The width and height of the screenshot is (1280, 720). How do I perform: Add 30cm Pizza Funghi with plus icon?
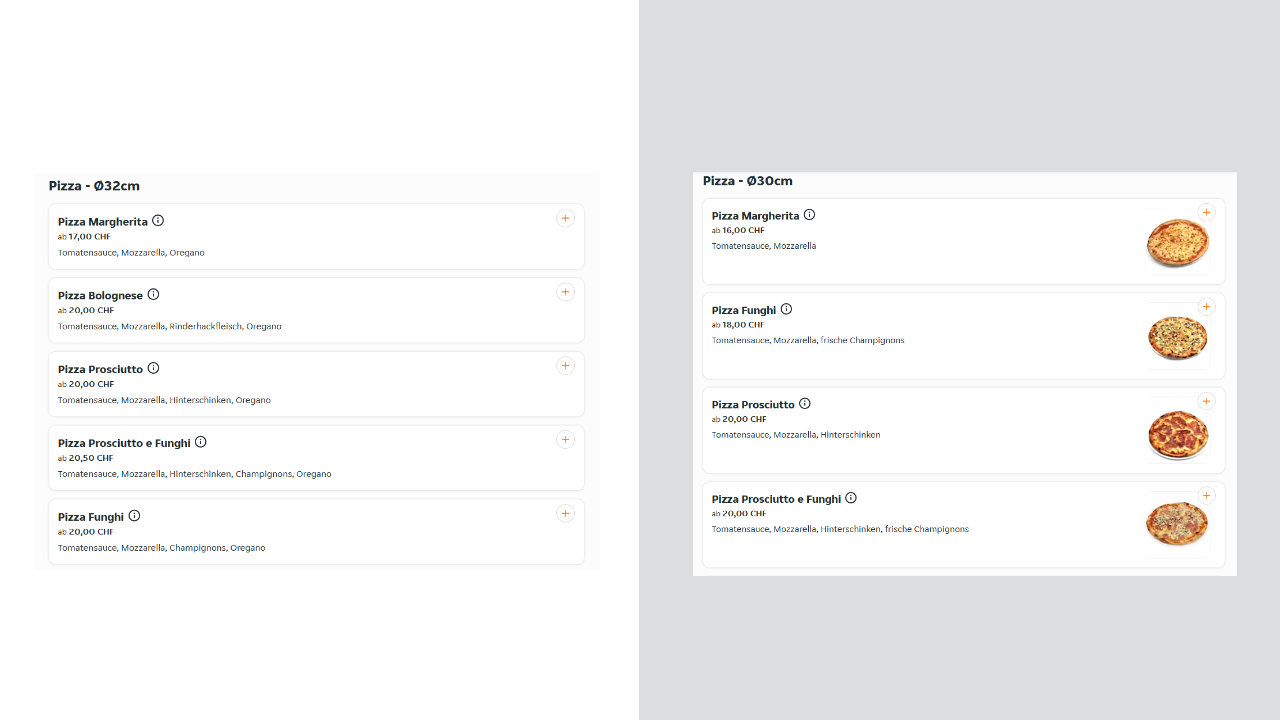[1206, 306]
